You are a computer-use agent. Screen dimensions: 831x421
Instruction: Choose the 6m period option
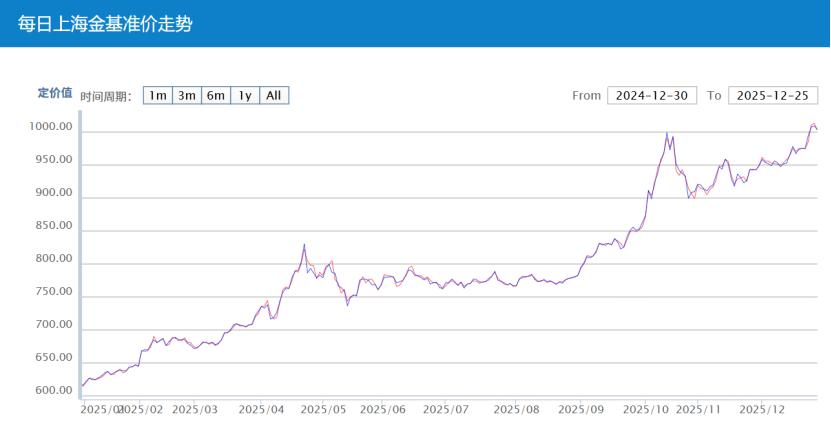coord(215,96)
